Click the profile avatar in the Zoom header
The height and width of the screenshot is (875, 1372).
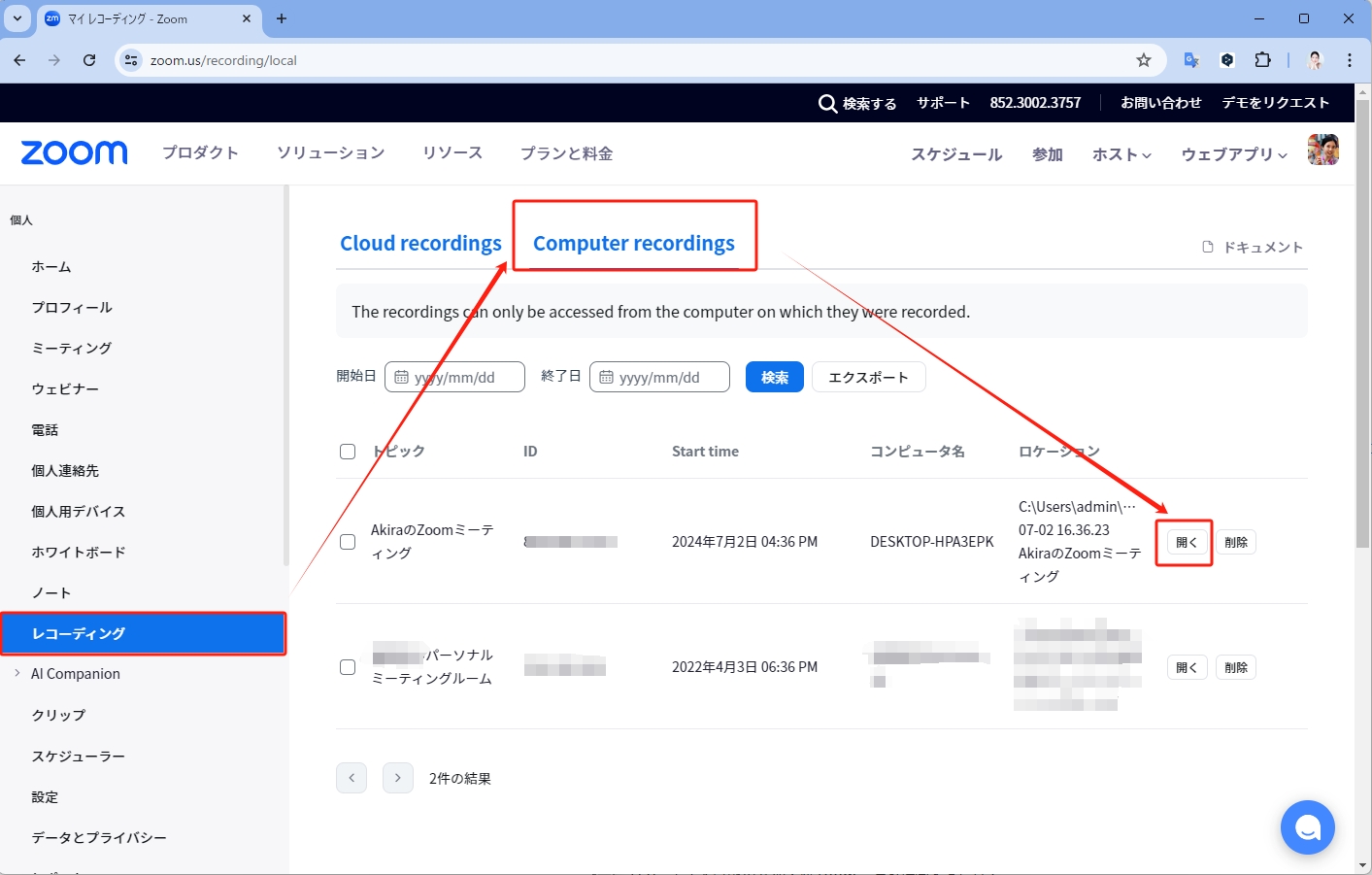point(1322,150)
